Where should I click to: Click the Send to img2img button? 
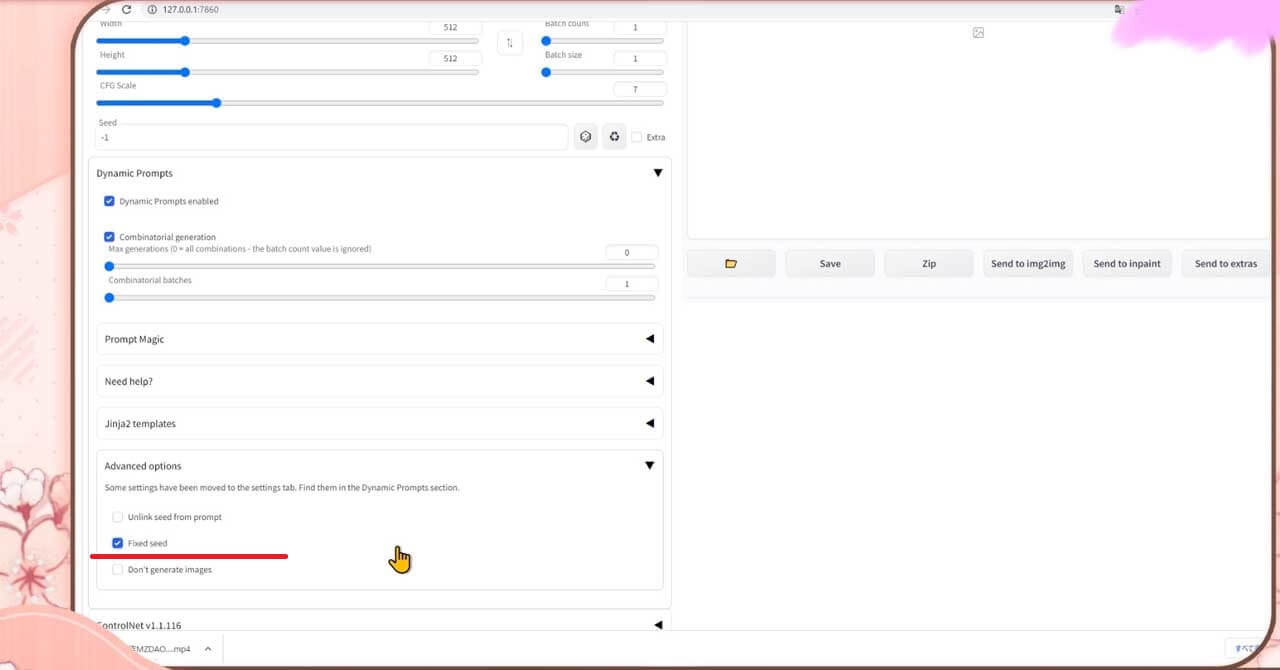tap(1027, 264)
